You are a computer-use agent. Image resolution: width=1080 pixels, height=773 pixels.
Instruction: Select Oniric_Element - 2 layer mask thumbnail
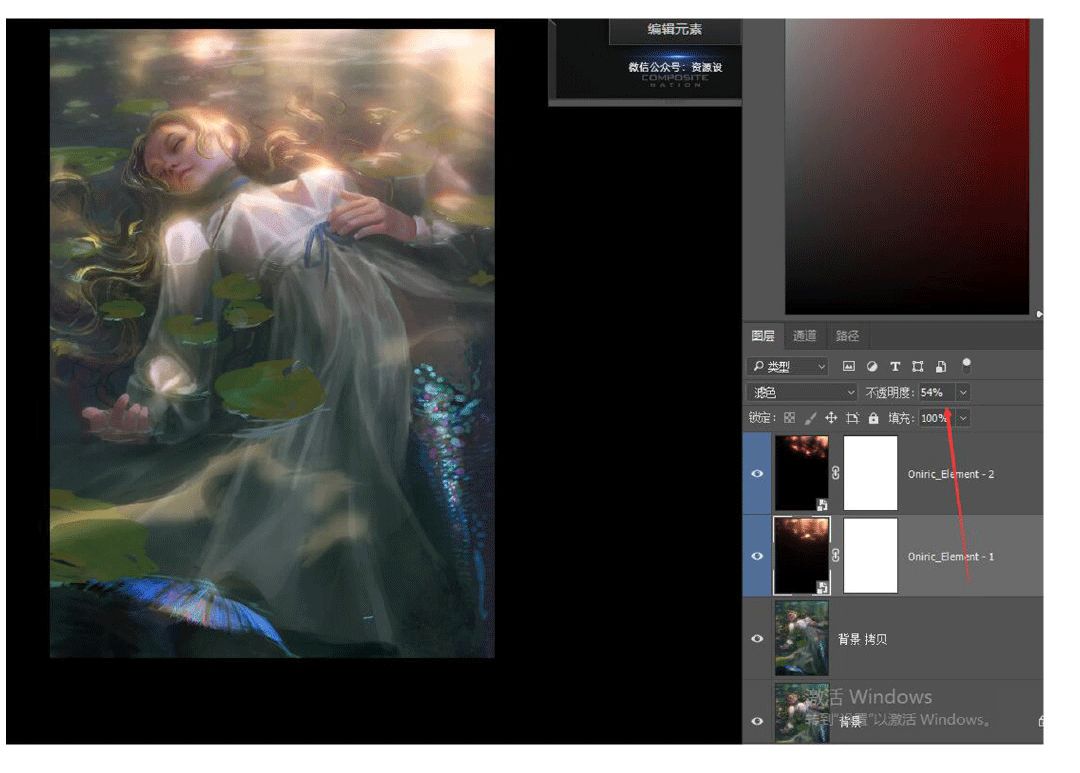tap(871, 473)
